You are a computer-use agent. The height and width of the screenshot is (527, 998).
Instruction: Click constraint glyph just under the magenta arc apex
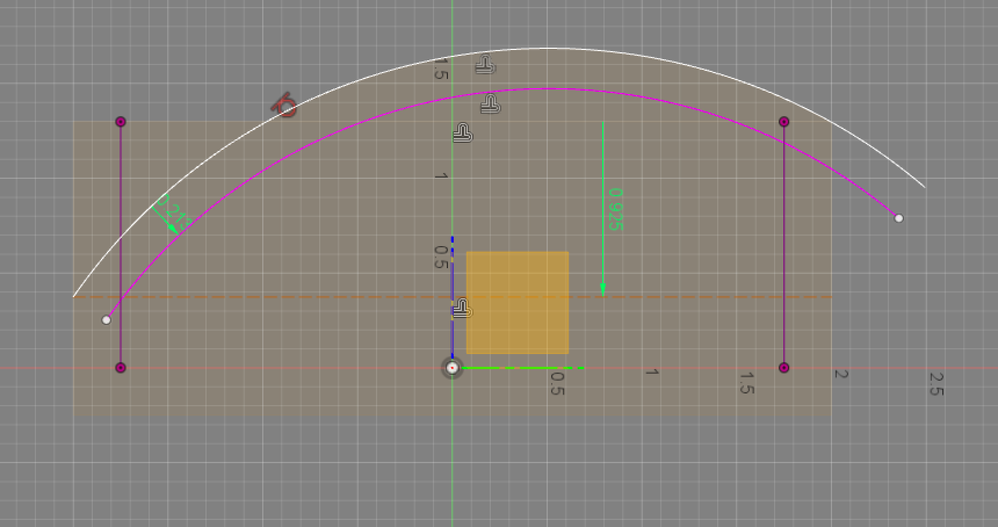490,104
